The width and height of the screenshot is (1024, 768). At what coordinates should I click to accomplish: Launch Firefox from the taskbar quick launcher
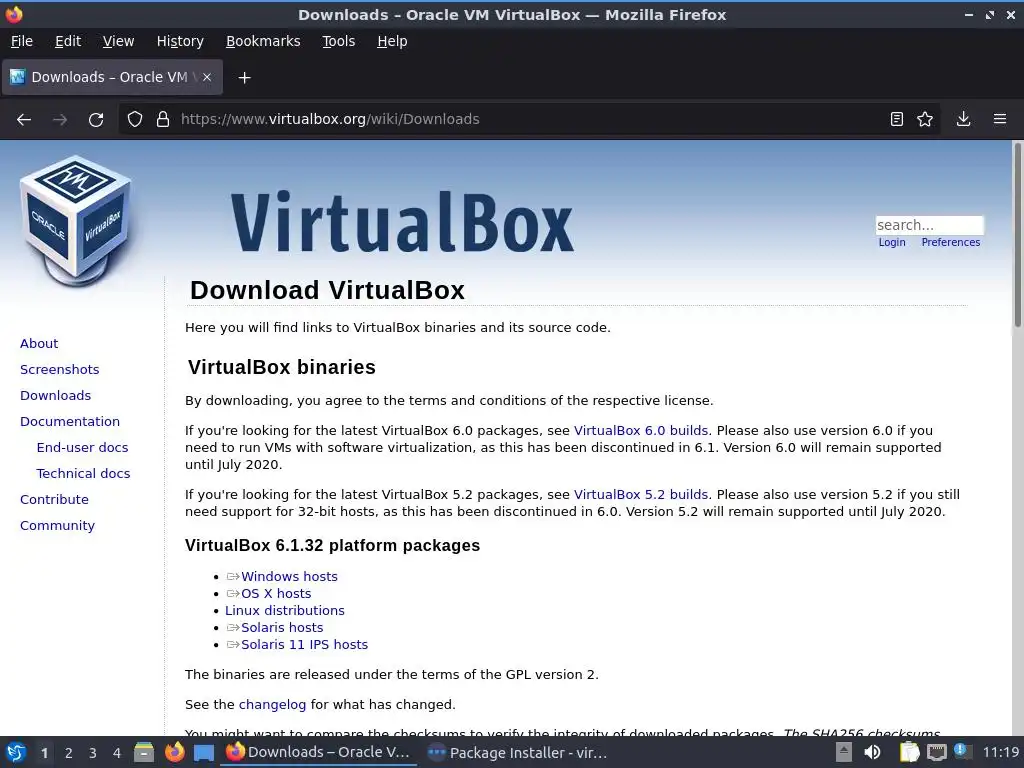coord(174,752)
